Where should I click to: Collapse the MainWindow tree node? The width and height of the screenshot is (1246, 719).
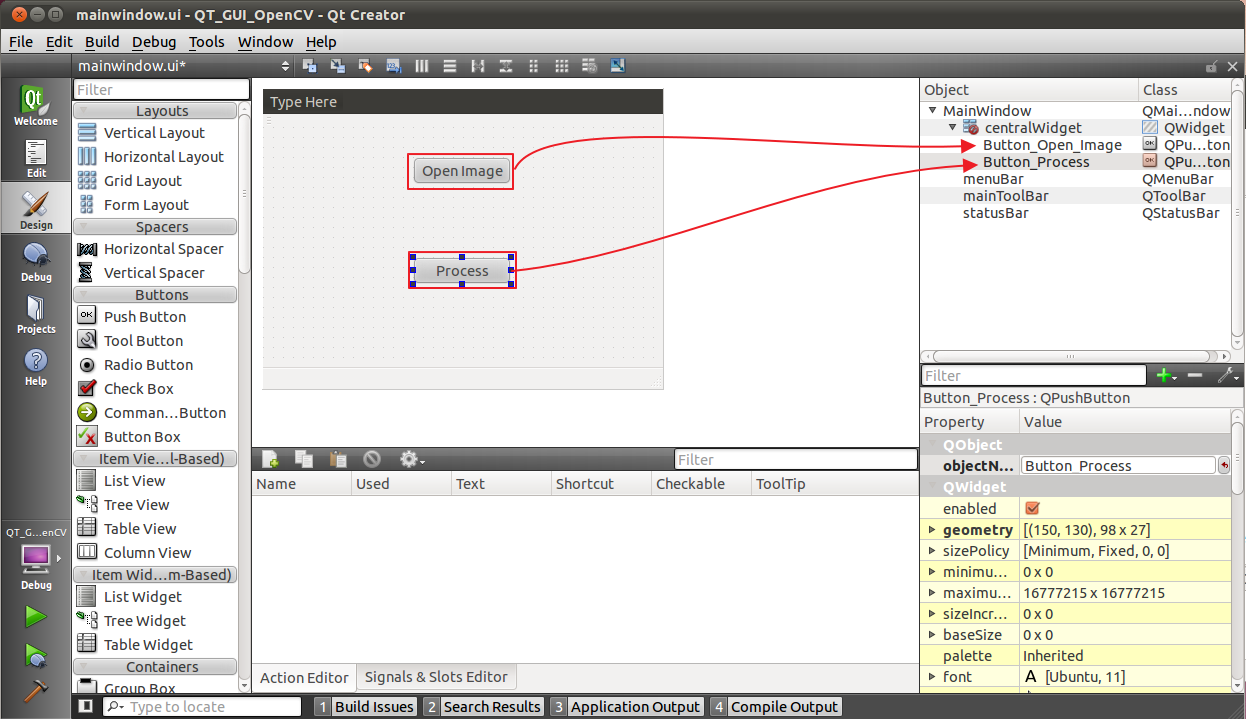point(932,111)
